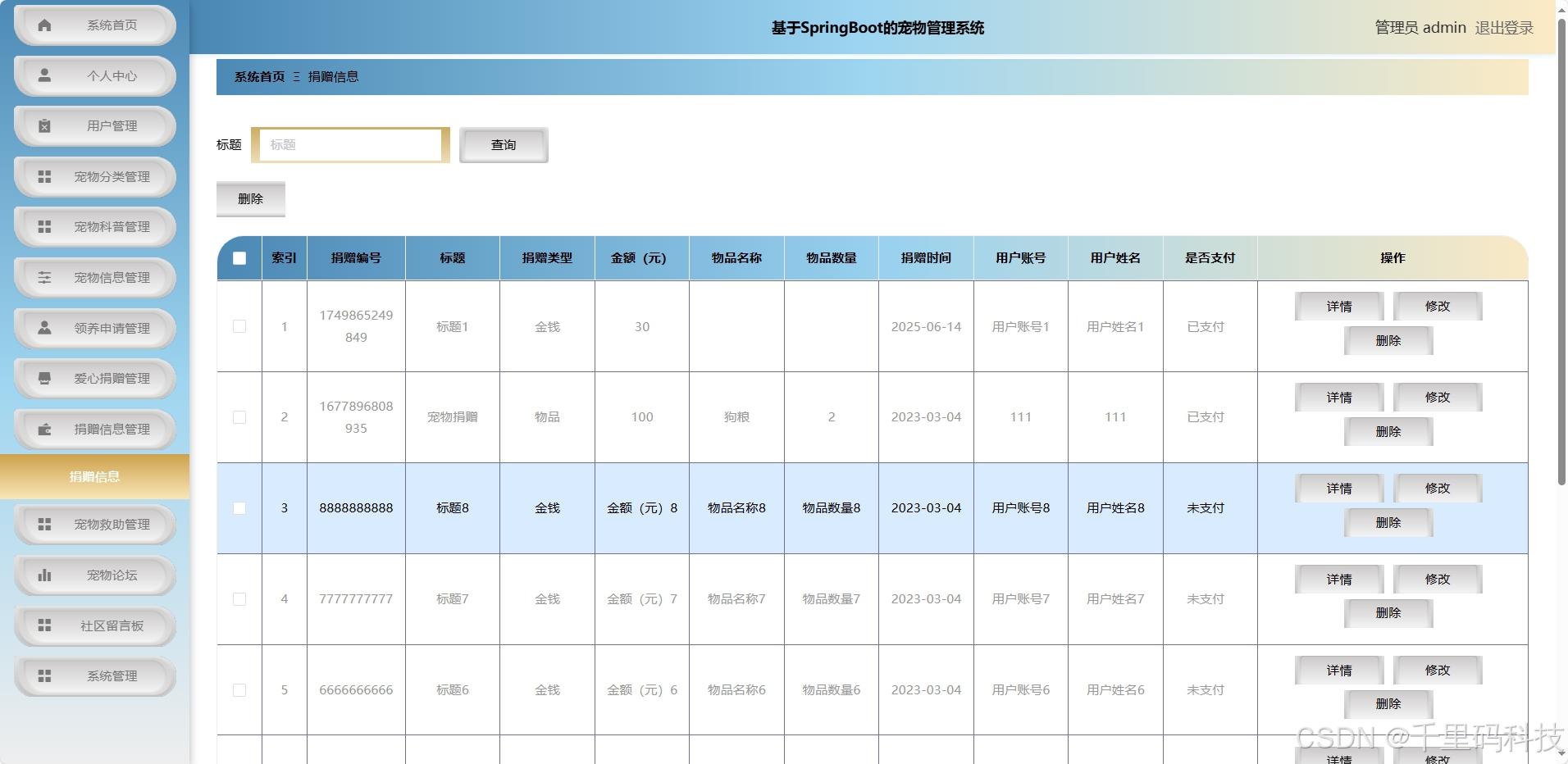Click the folder icon beside 捐赠信息管理
This screenshot has width=1568, height=764.
[45, 429]
